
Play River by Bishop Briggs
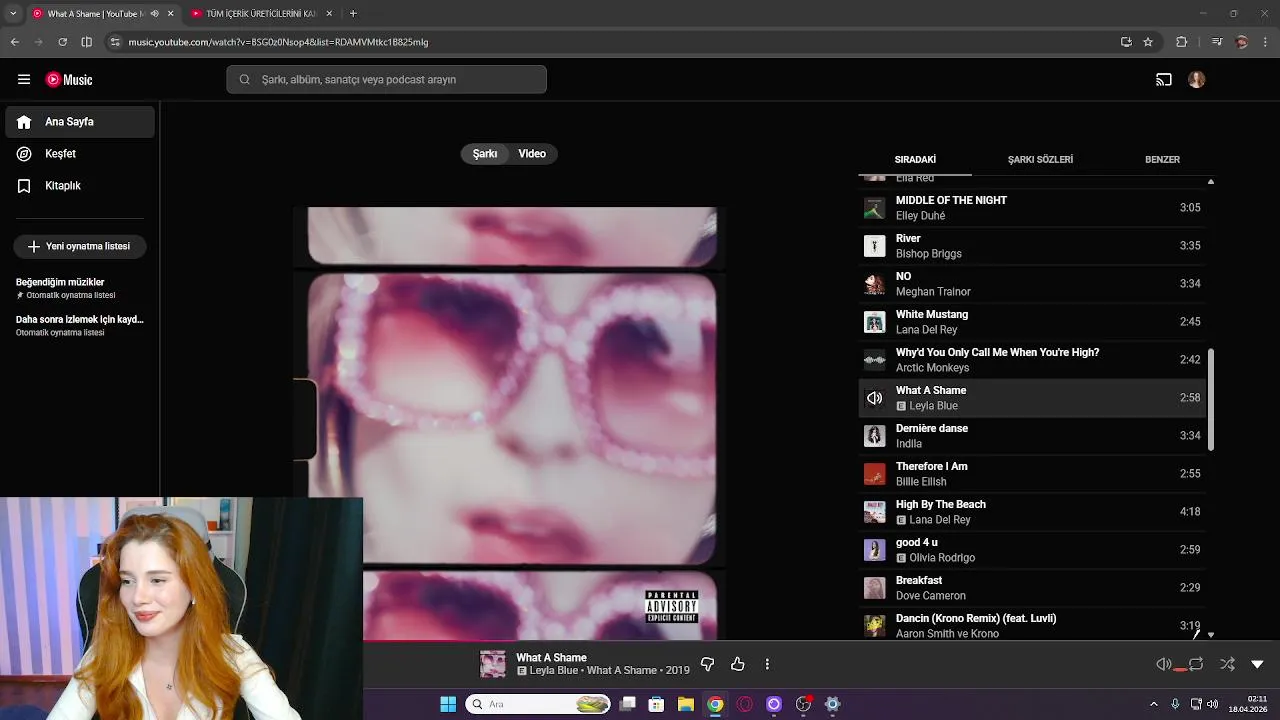point(1032,246)
